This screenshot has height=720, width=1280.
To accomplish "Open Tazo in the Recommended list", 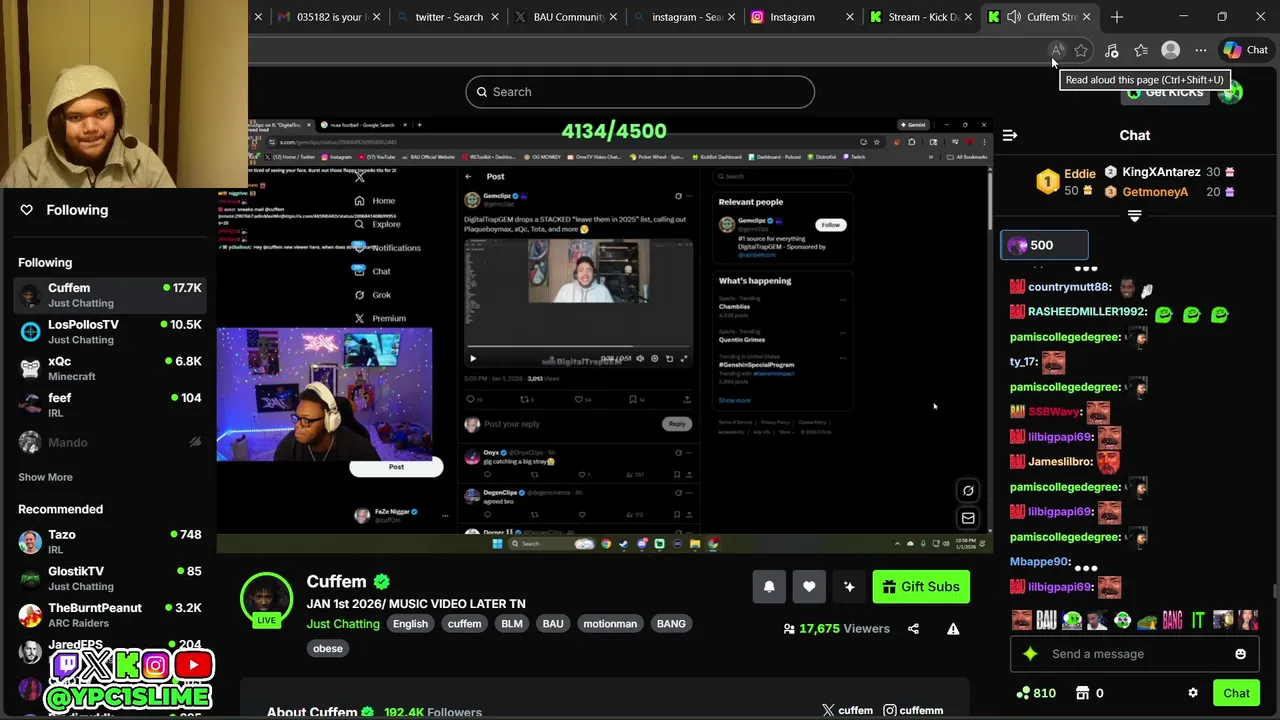I will click(x=110, y=542).
